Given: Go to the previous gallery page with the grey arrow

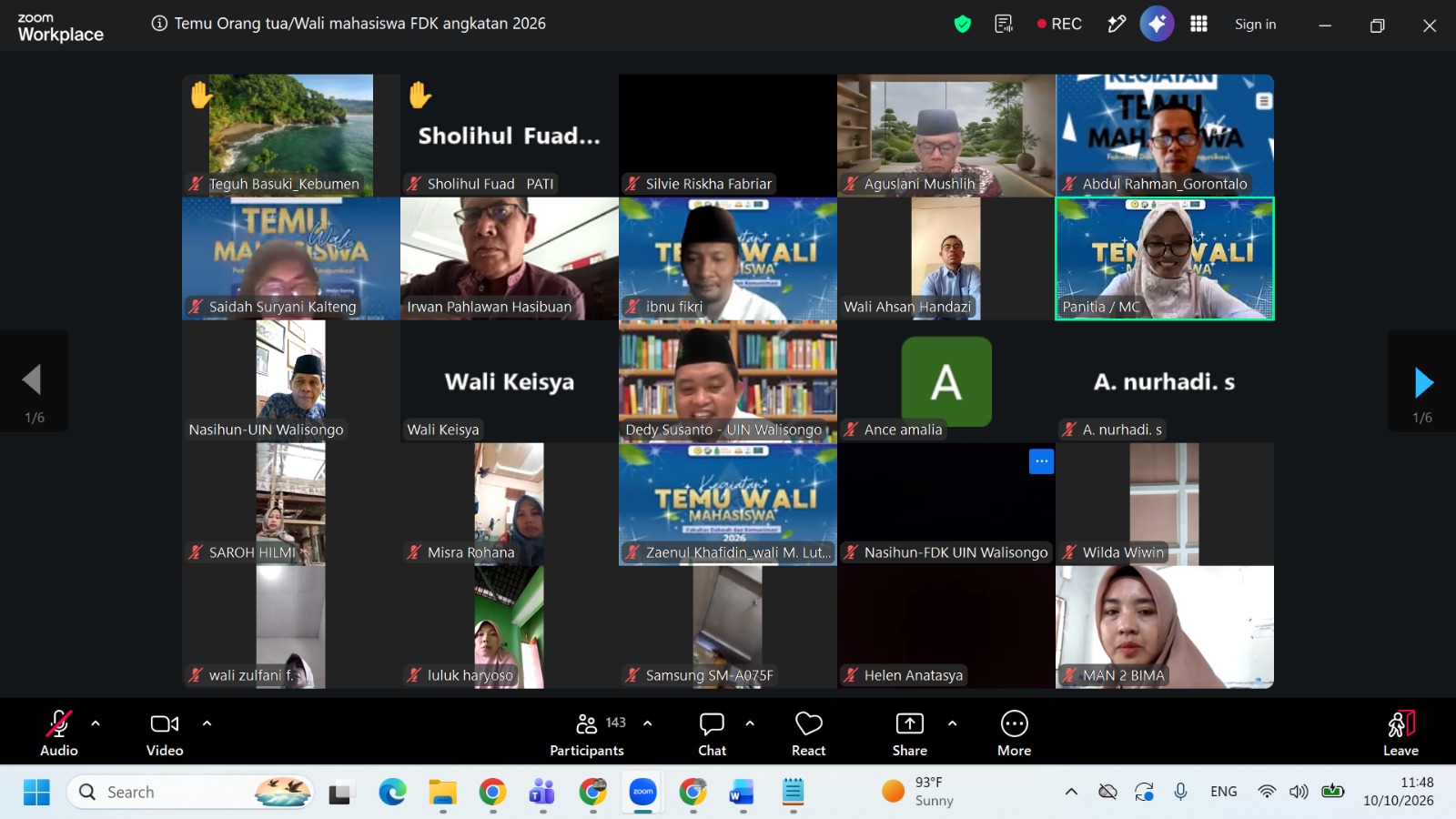Looking at the screenshot, I should tap(32, 379).
